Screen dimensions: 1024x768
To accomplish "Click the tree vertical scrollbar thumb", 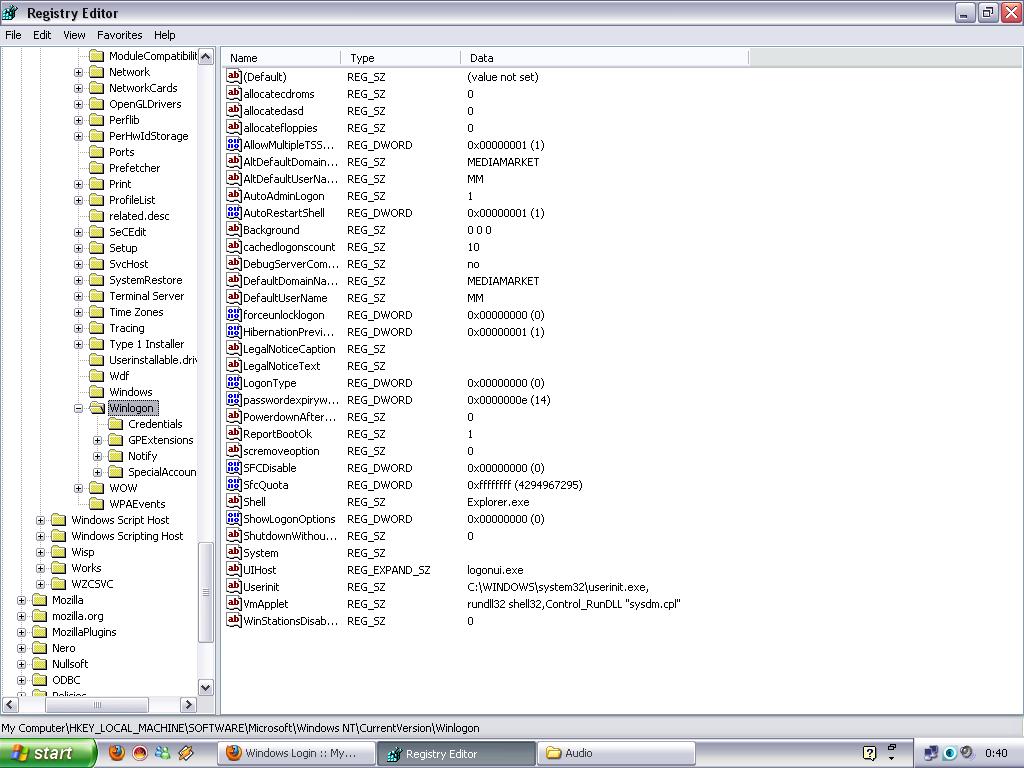I will [x=206, y=592].
